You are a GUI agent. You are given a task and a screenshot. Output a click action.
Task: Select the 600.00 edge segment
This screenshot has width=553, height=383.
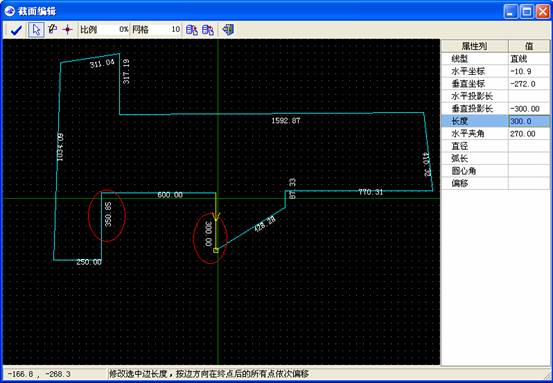click(x=158, y=192)
